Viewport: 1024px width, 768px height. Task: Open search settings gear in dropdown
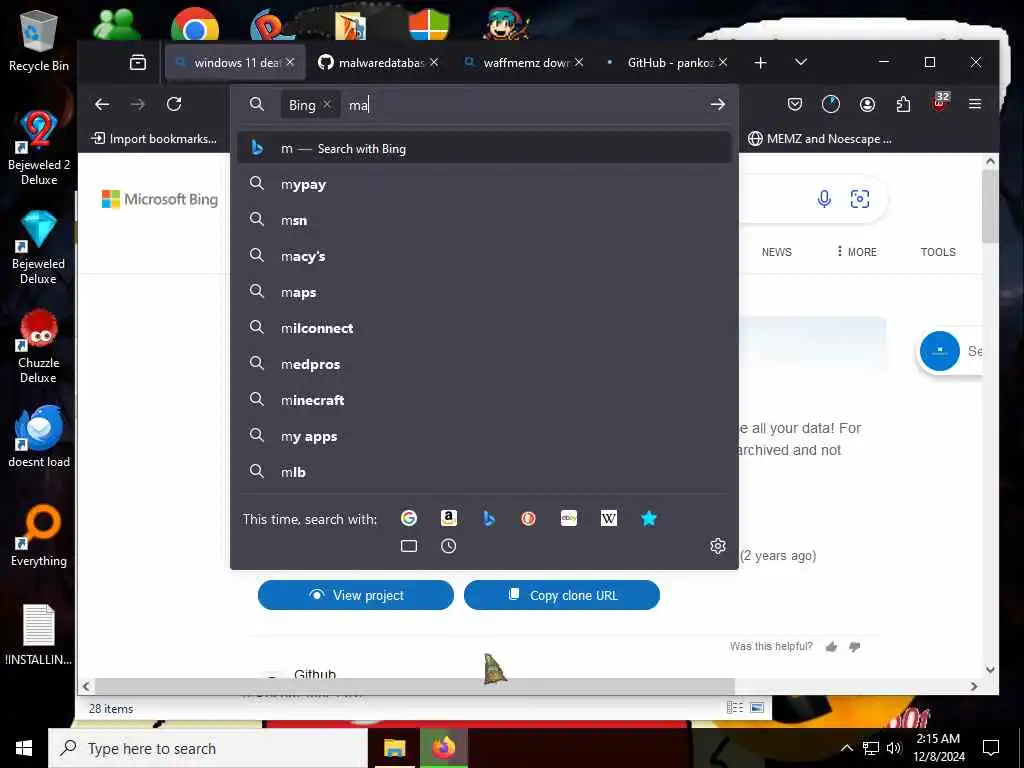click(x=718, y=546)
